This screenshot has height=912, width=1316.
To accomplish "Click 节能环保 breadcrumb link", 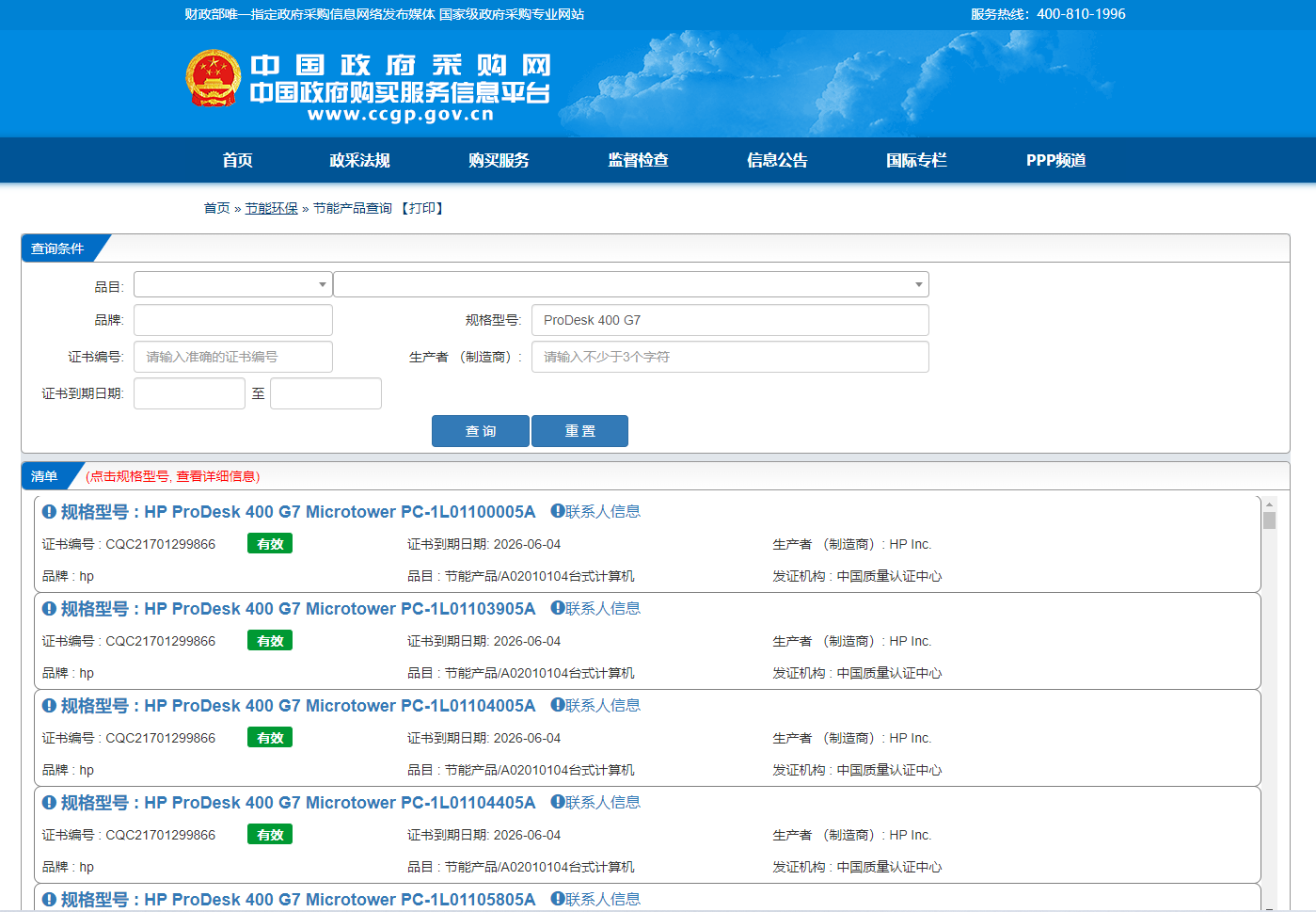I will 272,208.
